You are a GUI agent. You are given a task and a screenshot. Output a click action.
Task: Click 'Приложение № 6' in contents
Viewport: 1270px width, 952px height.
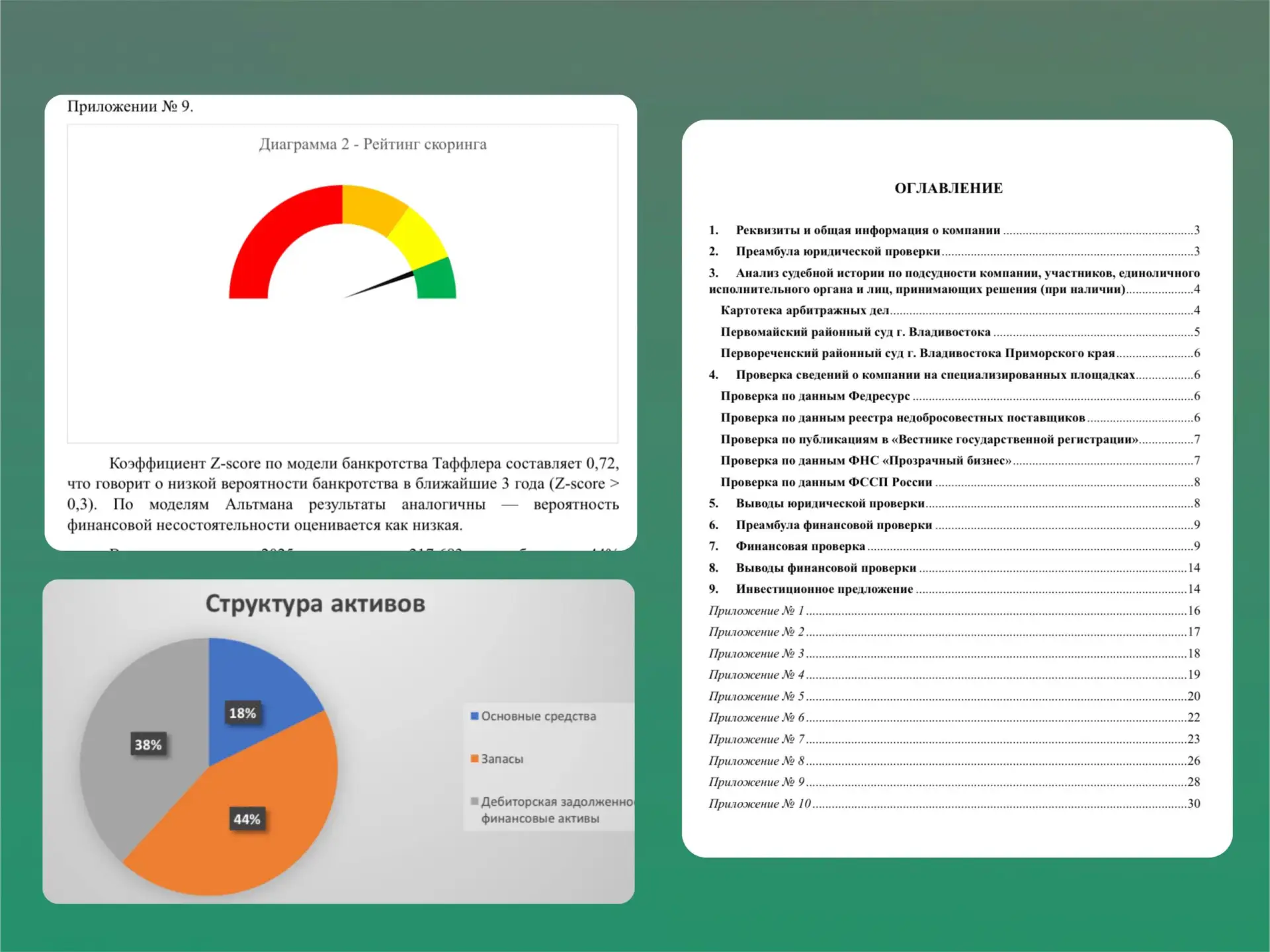pos(954,718)
